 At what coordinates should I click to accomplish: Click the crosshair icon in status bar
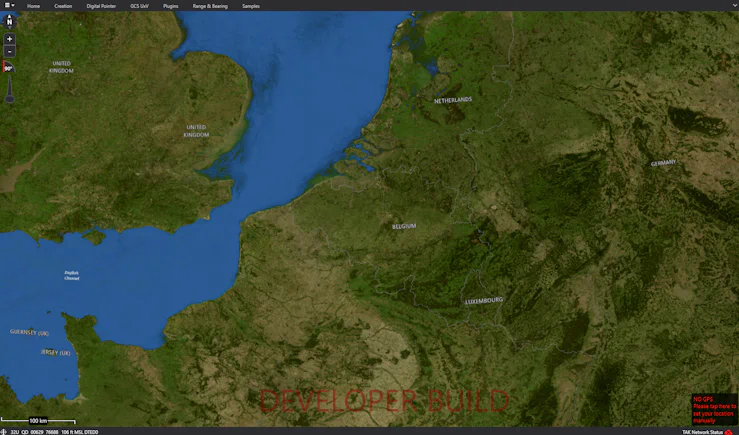tap(4, 432)
